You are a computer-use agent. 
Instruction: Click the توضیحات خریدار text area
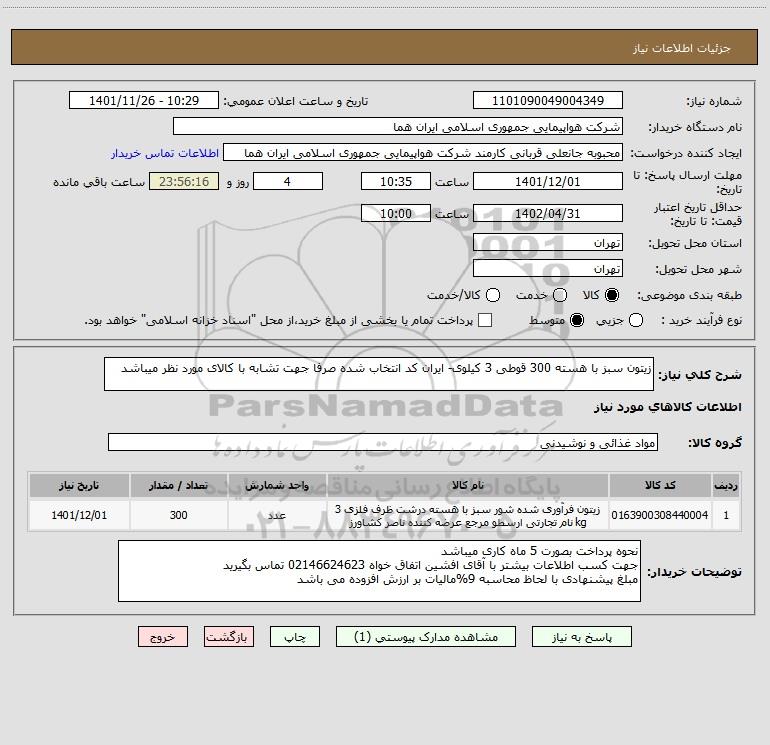click(379, 571)
